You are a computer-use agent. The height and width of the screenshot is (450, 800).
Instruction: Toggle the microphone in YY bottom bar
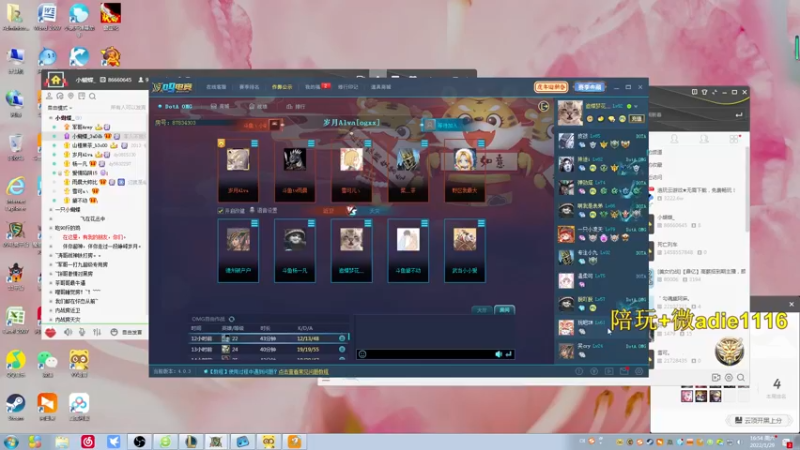(x=82, y=332)
